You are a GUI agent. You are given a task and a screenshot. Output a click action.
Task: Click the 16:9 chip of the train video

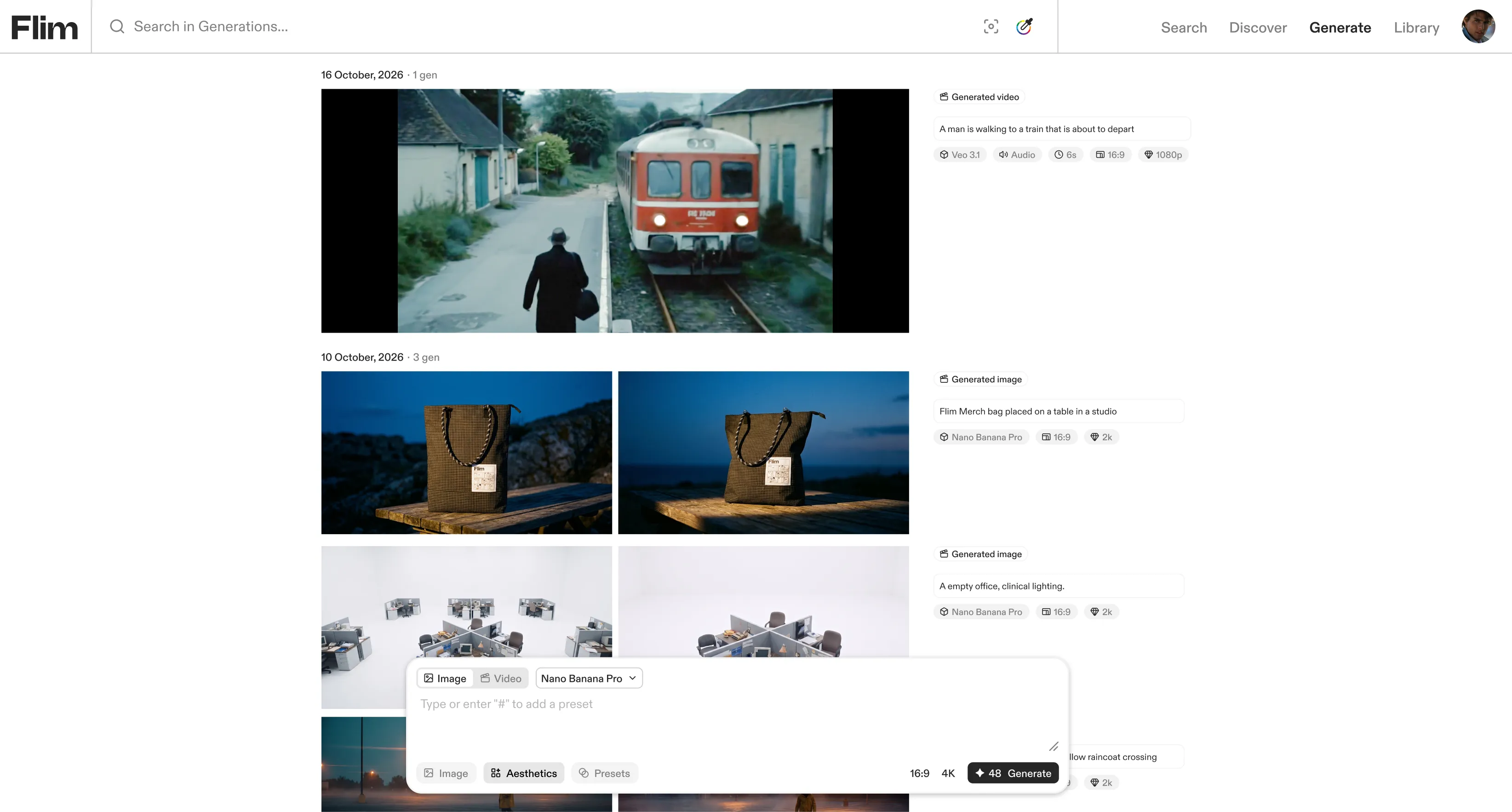click(1110, 155)
